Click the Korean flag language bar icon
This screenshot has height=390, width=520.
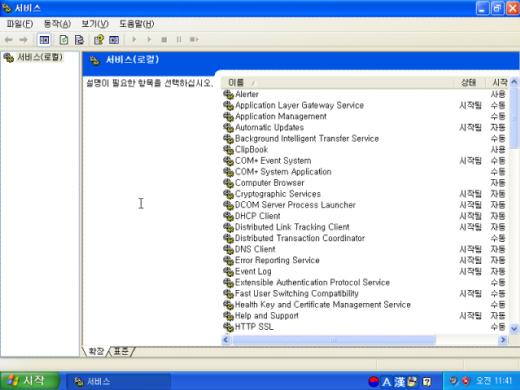374,381
